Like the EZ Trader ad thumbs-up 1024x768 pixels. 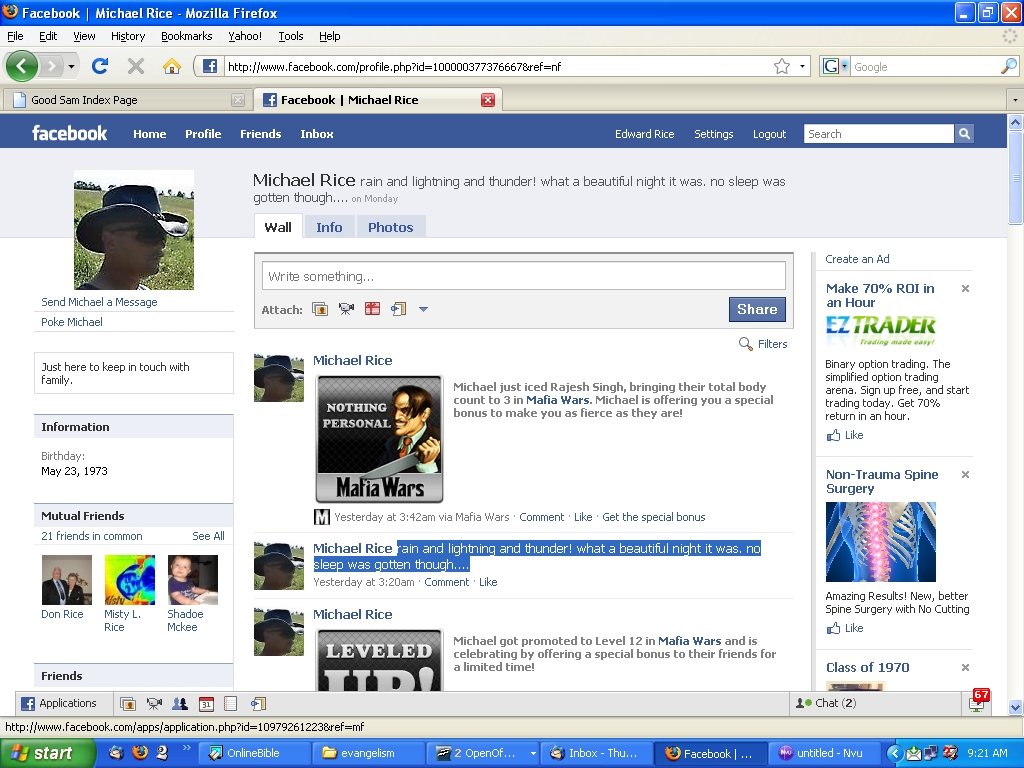833,435
